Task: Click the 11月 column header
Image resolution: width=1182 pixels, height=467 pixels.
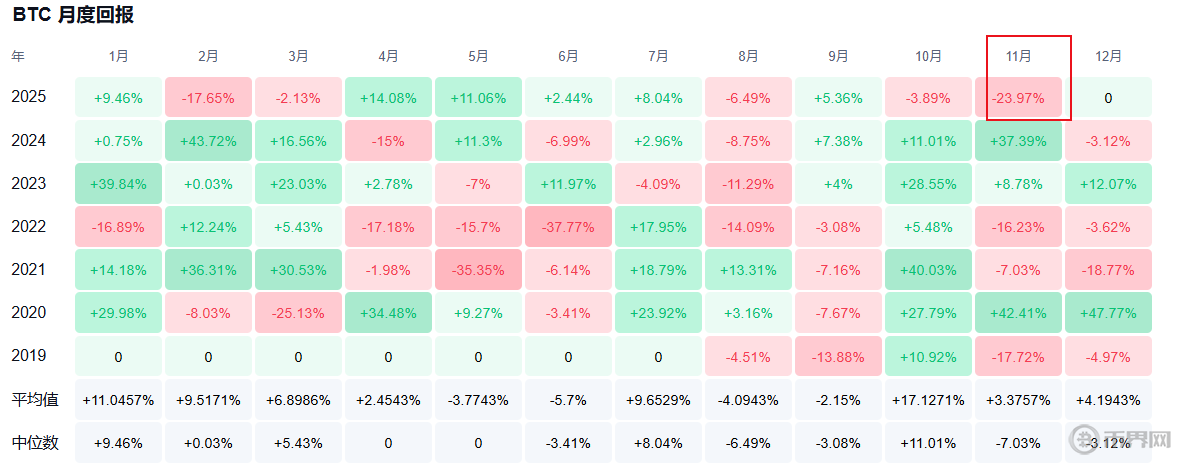Action: (x=1018, y=56)
